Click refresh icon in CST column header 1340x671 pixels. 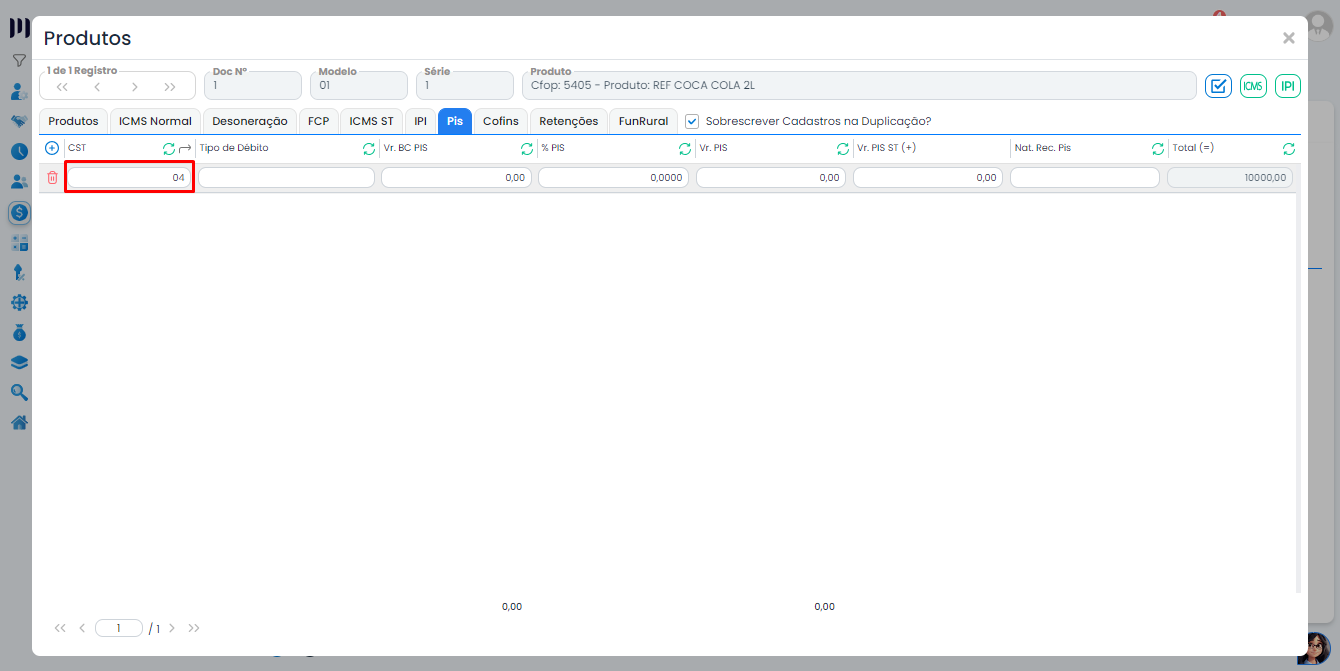tap(169, 148)
